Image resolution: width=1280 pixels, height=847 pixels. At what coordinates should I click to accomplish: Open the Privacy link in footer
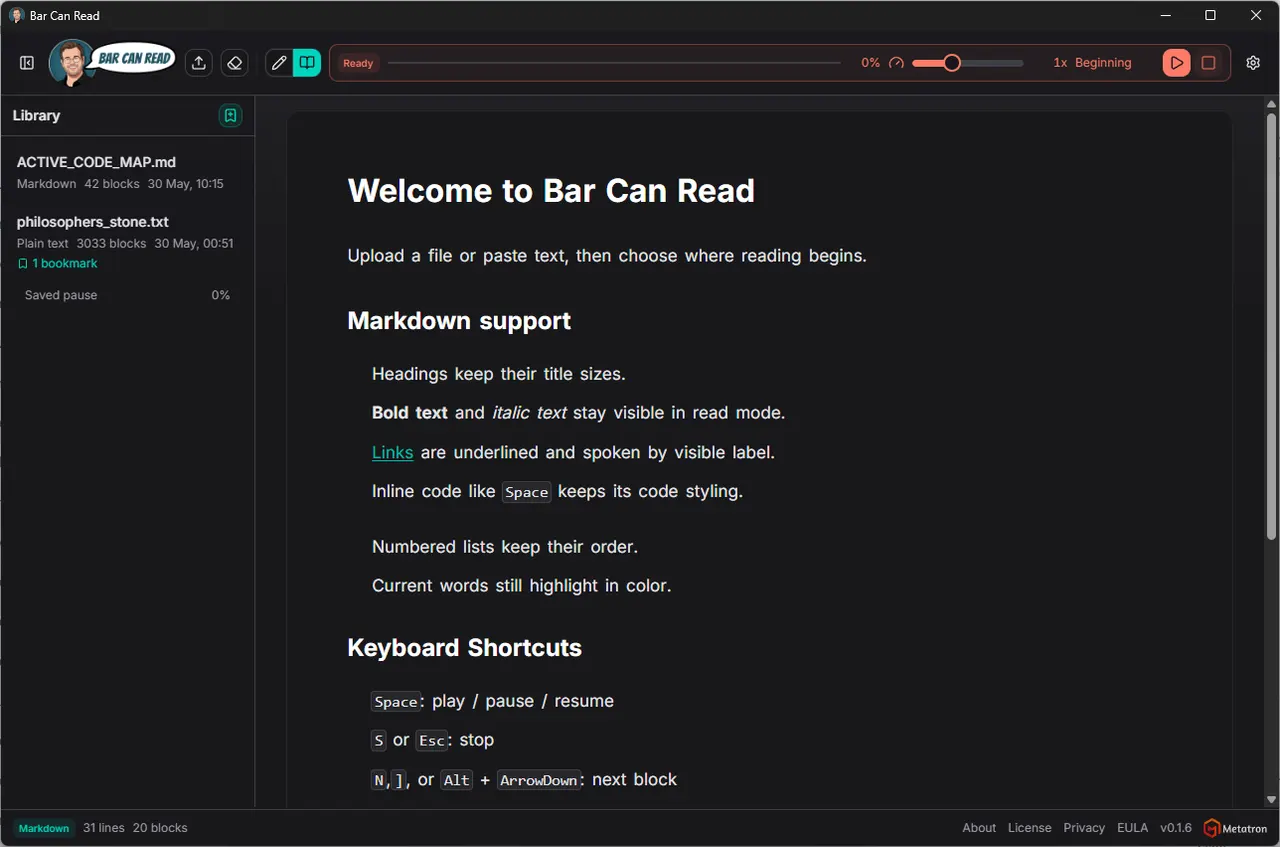[x=1084, y=828]
